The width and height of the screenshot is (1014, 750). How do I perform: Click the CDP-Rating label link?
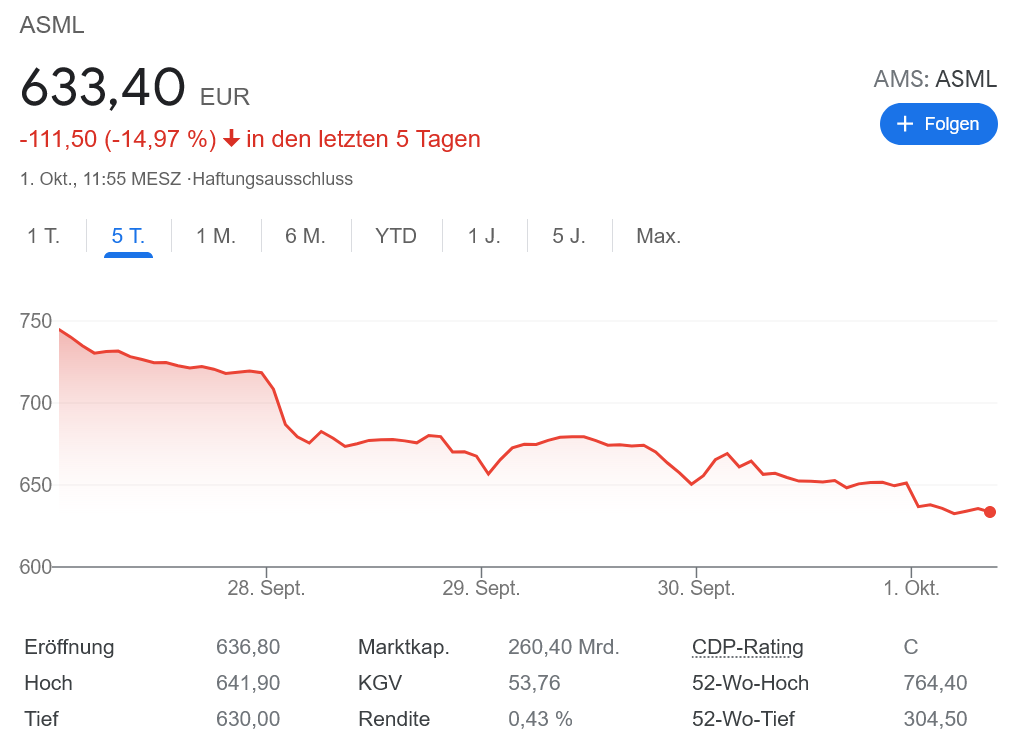pyautogui.click(x=747, y=647)
